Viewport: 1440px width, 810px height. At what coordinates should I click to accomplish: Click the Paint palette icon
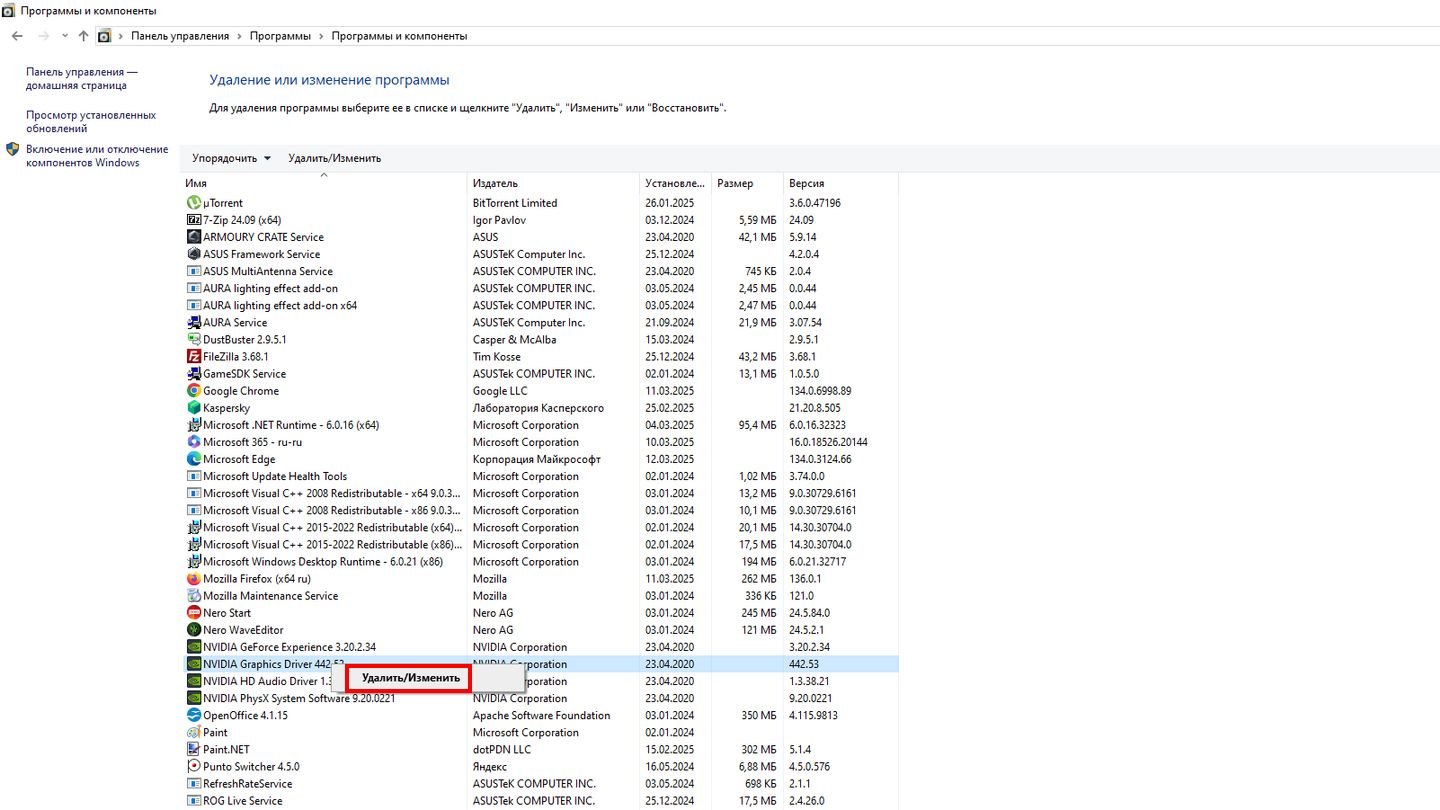(x=194, y=732)
